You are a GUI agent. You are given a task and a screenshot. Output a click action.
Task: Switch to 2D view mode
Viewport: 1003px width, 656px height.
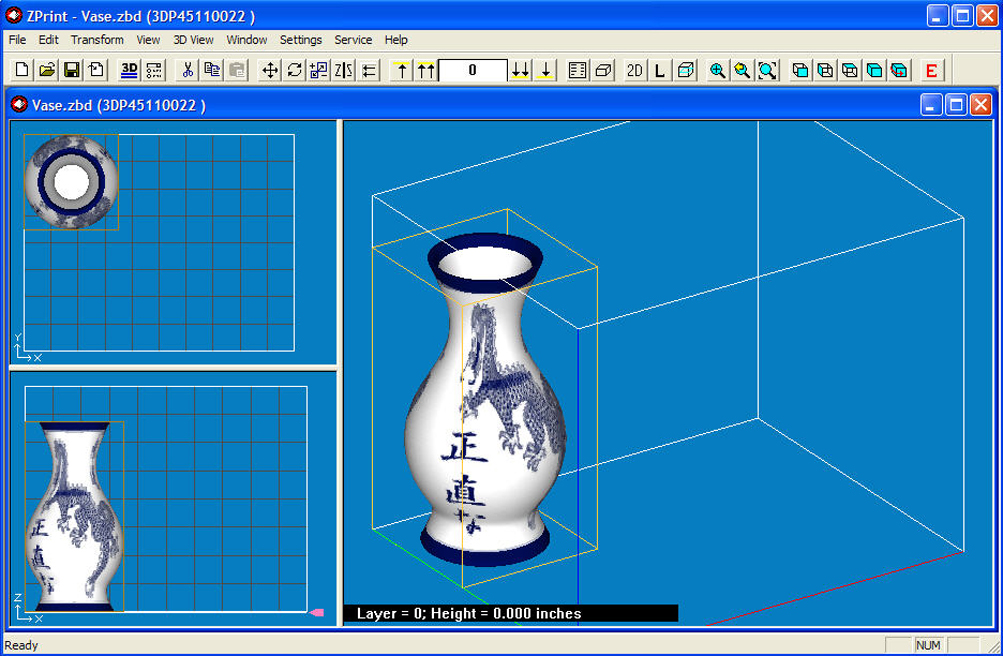tap(633, 70)
